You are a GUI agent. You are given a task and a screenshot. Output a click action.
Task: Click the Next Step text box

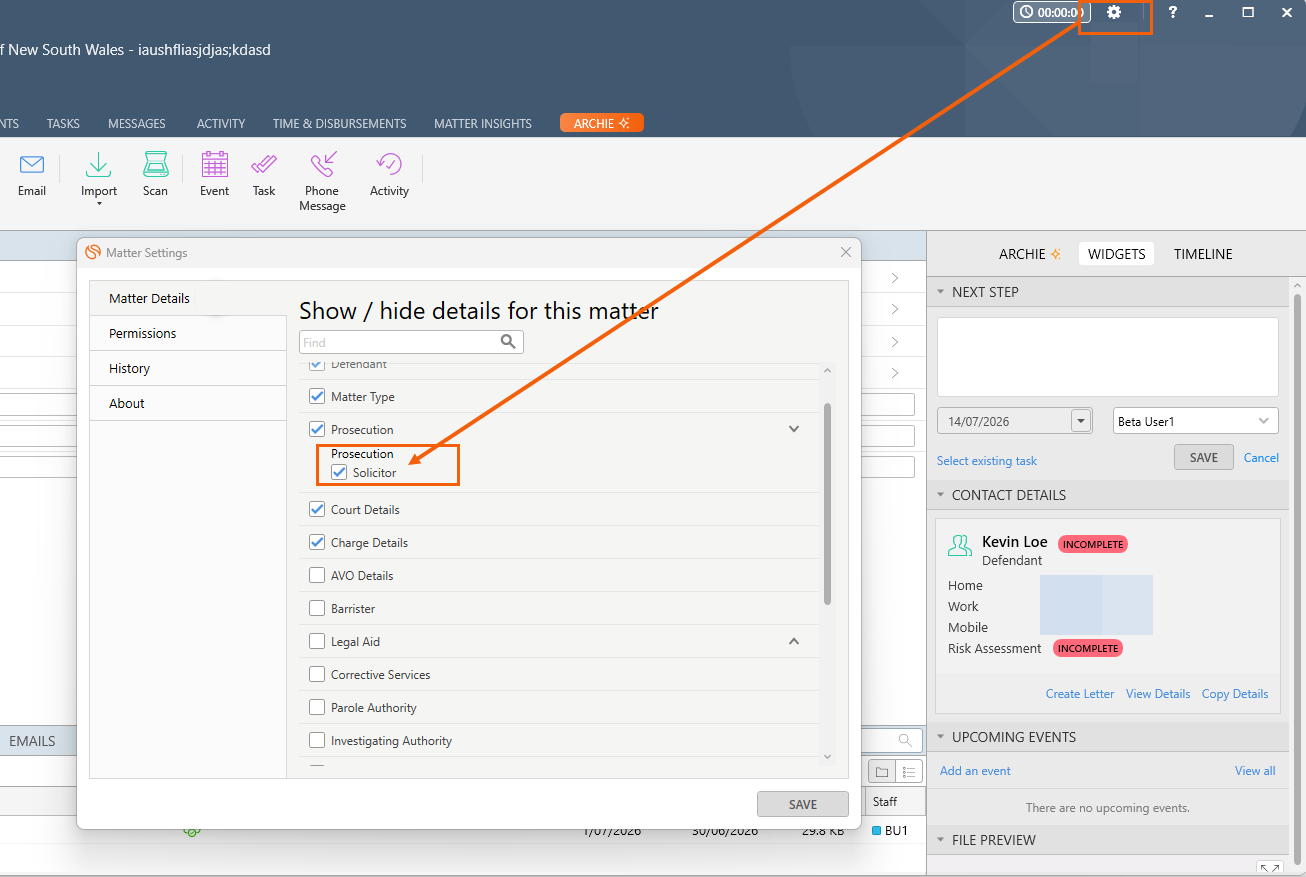[x=1108, y=357]
